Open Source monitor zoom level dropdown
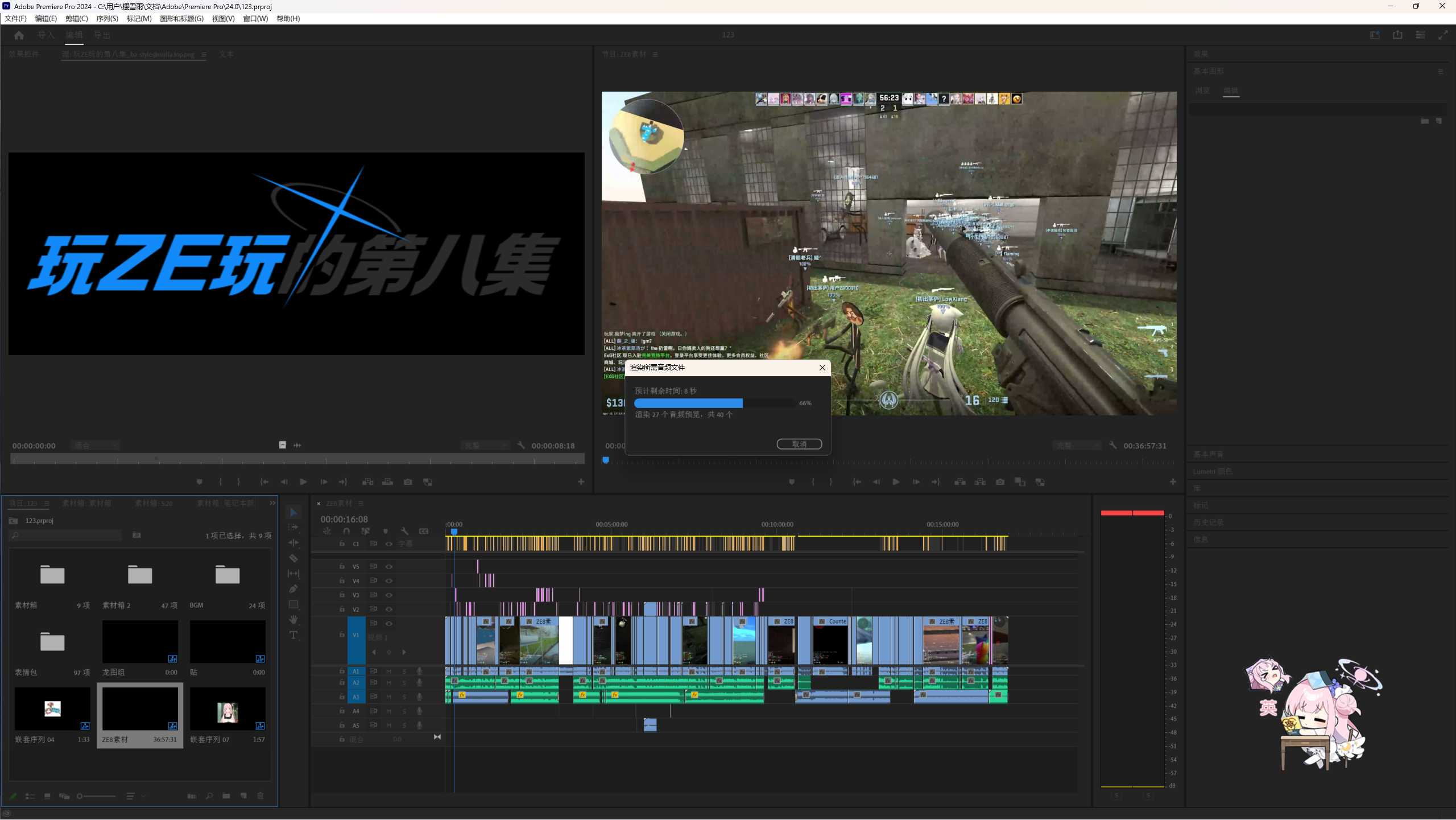This screenshot has height=820, width=1456. pyautogui.click(x=96, y=446)
